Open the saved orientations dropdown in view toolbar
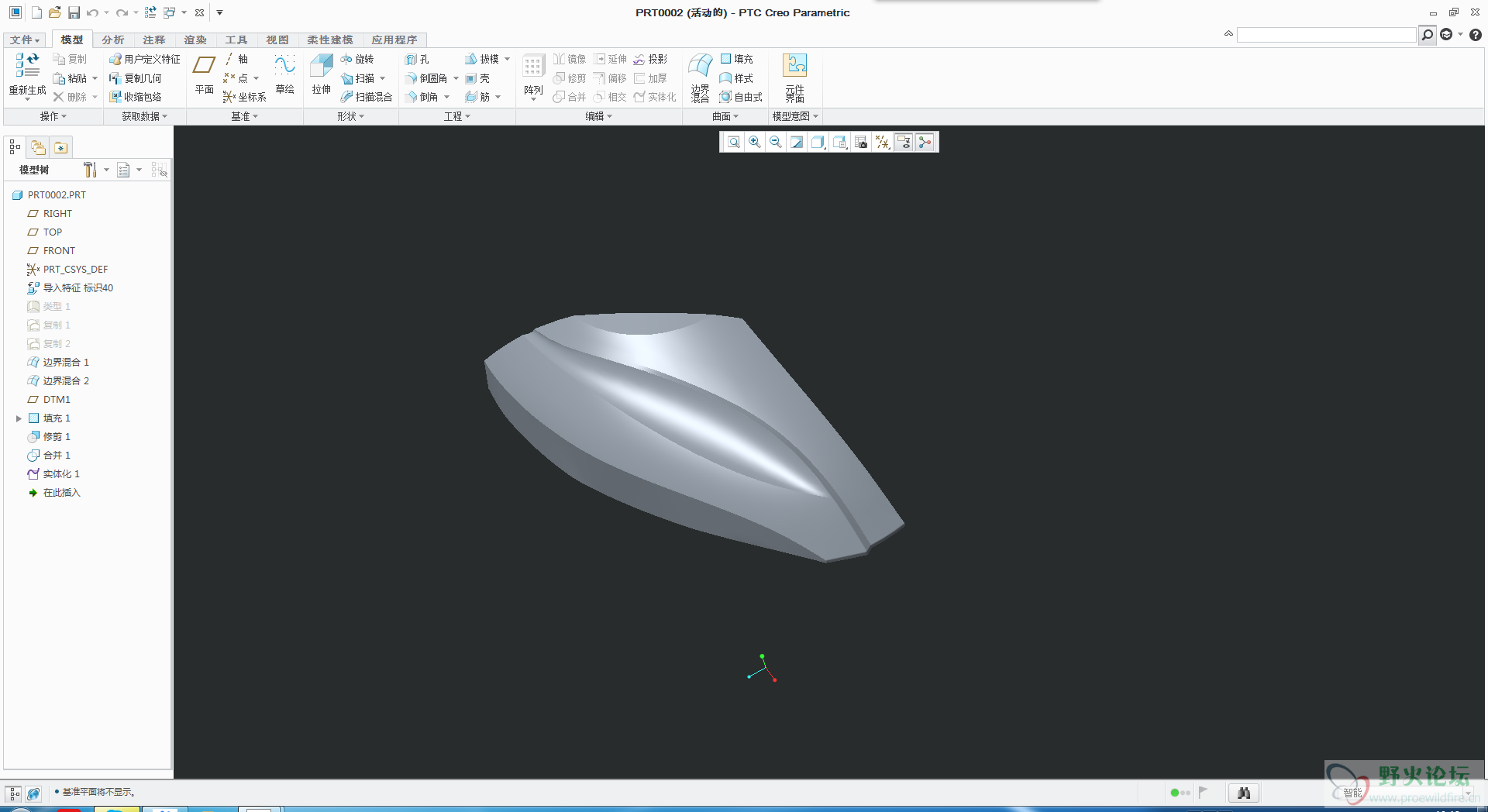 pos(839,142)
